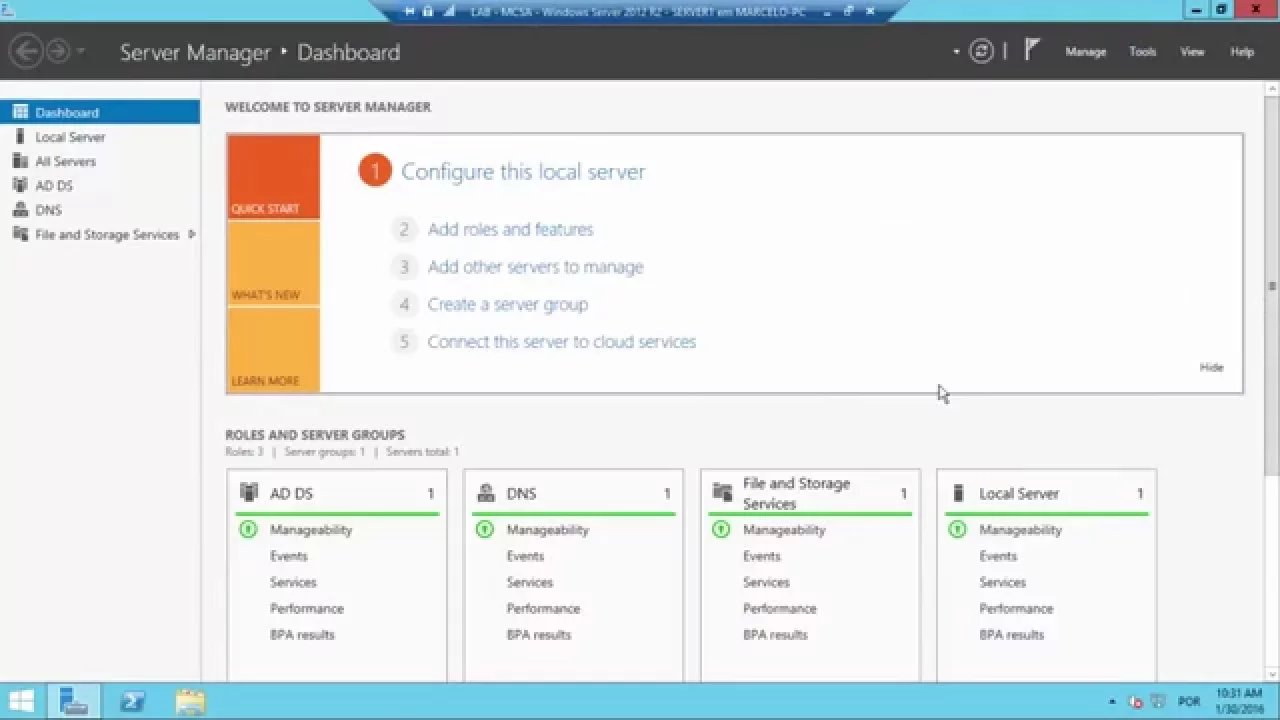Screen dimensions: 1280x720
Task: Hide the welcome tile
Action: coord(1211,367)
